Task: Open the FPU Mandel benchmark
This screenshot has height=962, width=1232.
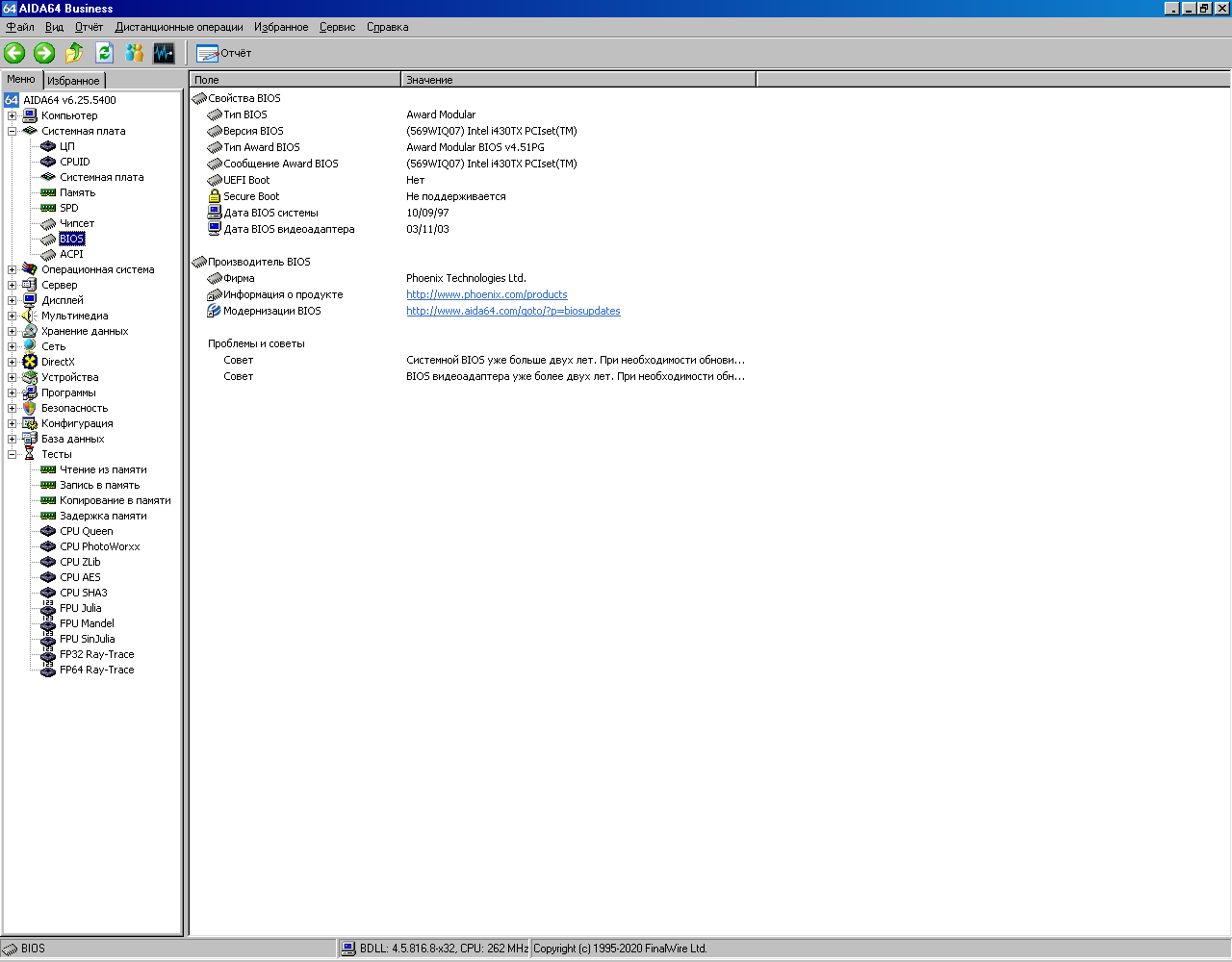Action: [87, 623]
